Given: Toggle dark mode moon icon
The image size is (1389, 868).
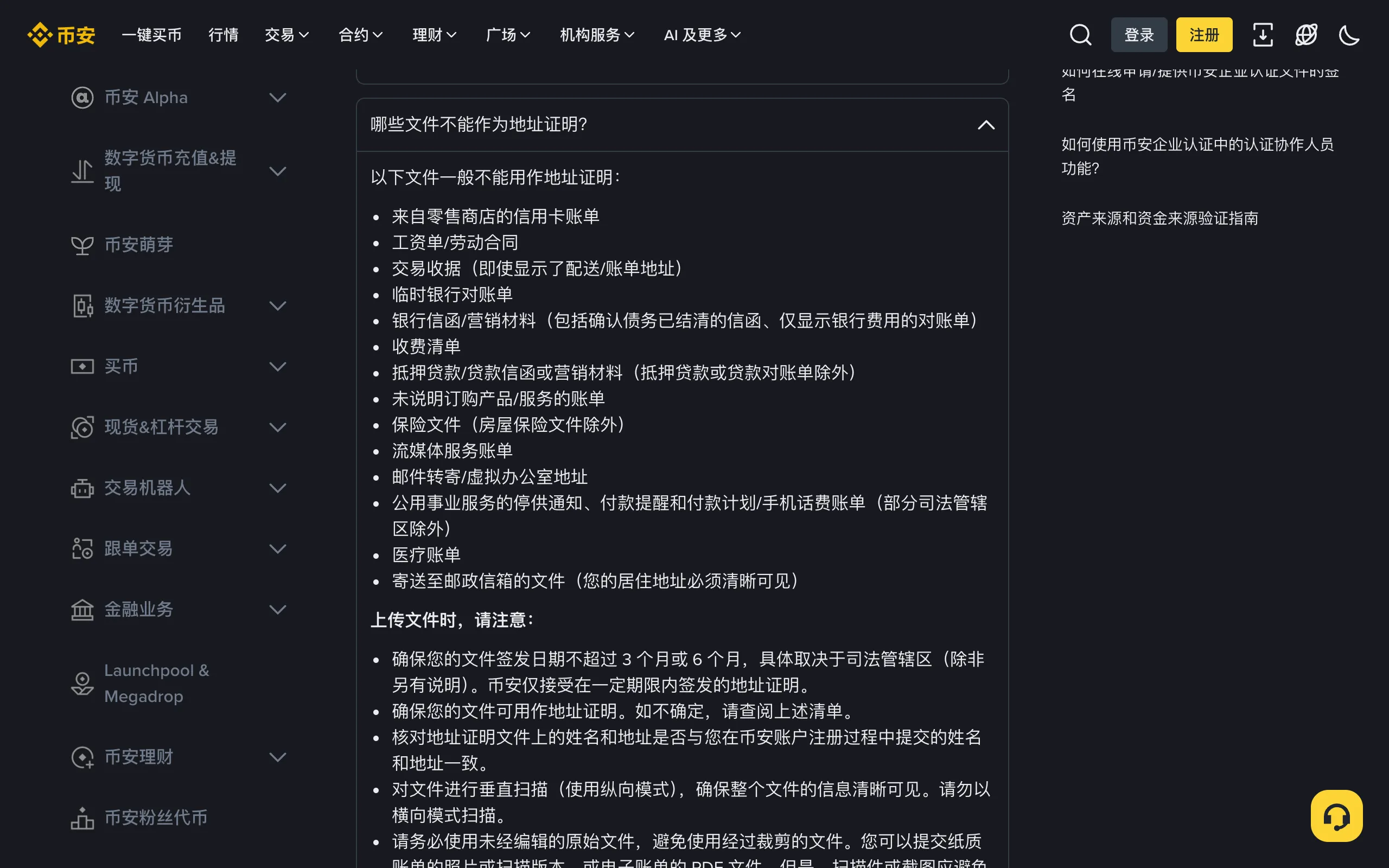Looking at the screenshot, I should [1349, 35].
